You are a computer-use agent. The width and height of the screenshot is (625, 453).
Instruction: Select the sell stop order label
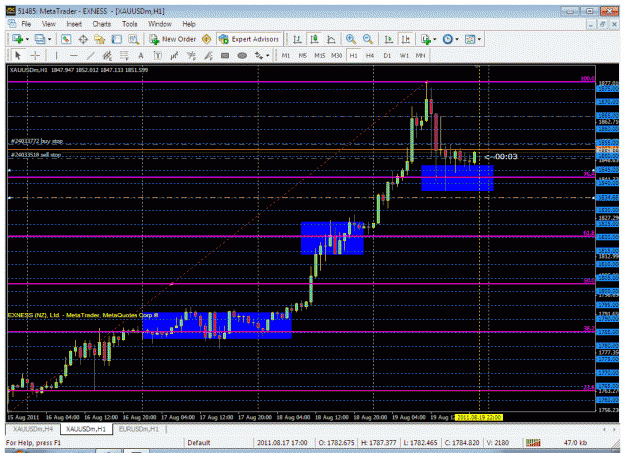pyautogui.click(x=36, y=155)
